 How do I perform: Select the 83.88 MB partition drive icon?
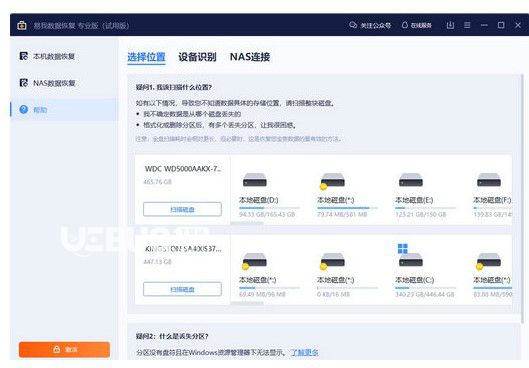(489, 261)
